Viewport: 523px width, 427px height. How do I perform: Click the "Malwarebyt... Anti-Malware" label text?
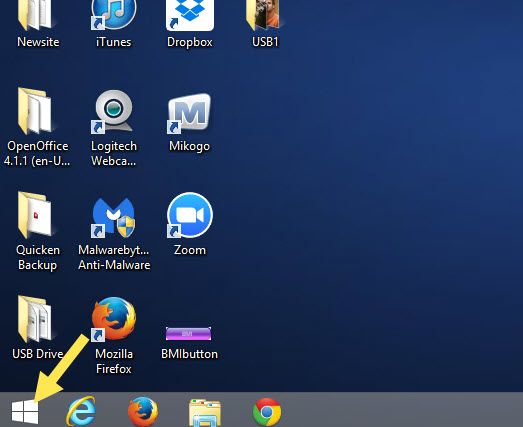click(x=114, y=258)
